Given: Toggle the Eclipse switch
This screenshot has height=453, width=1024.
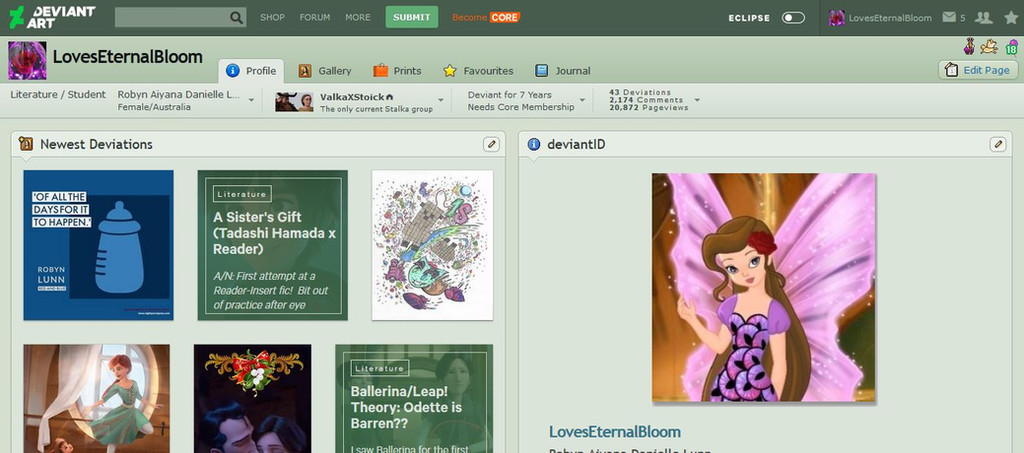Looking at the screenshot, I should pos(793,18).
